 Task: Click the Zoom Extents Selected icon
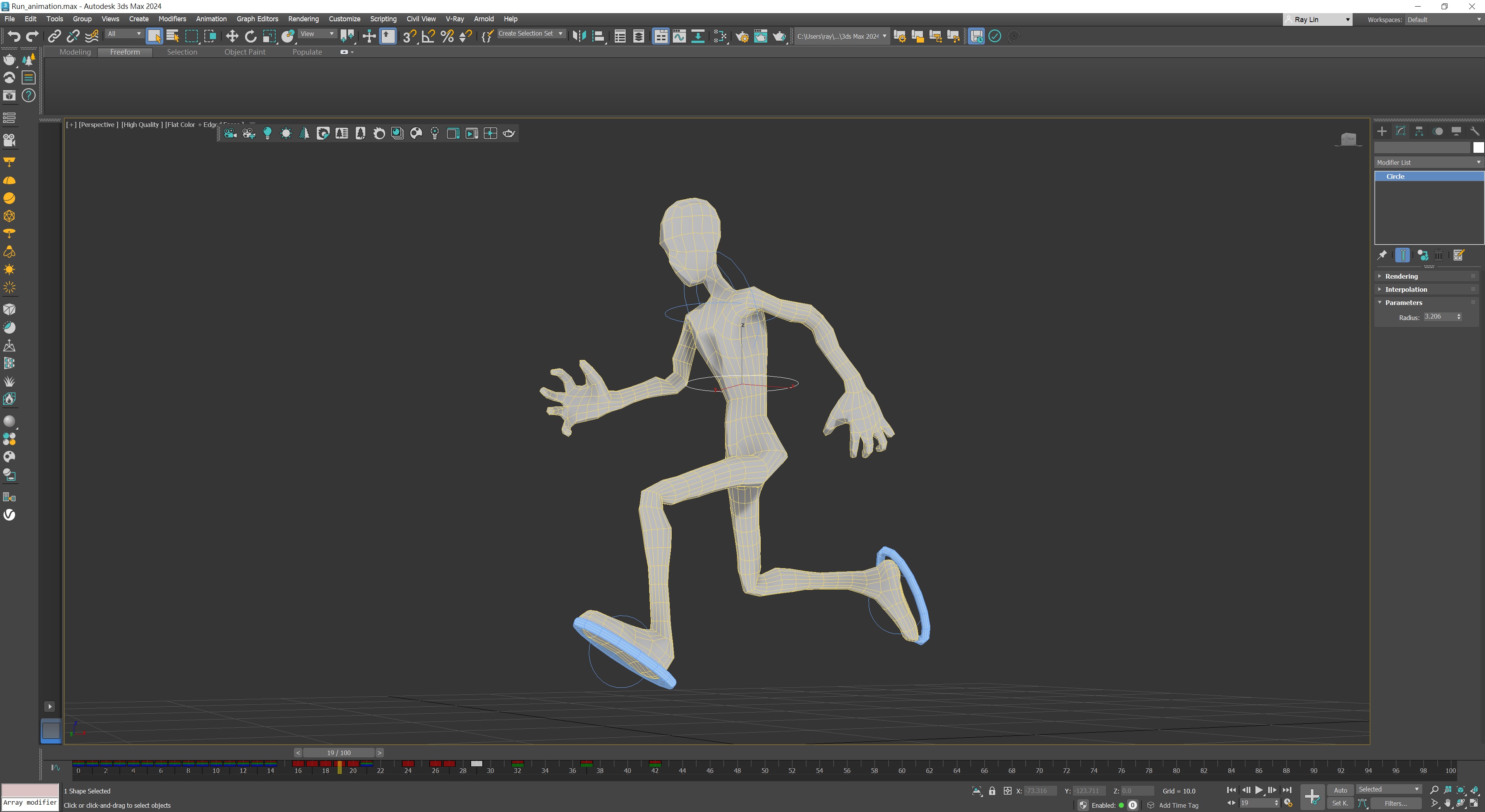[x=1460, y=790]
